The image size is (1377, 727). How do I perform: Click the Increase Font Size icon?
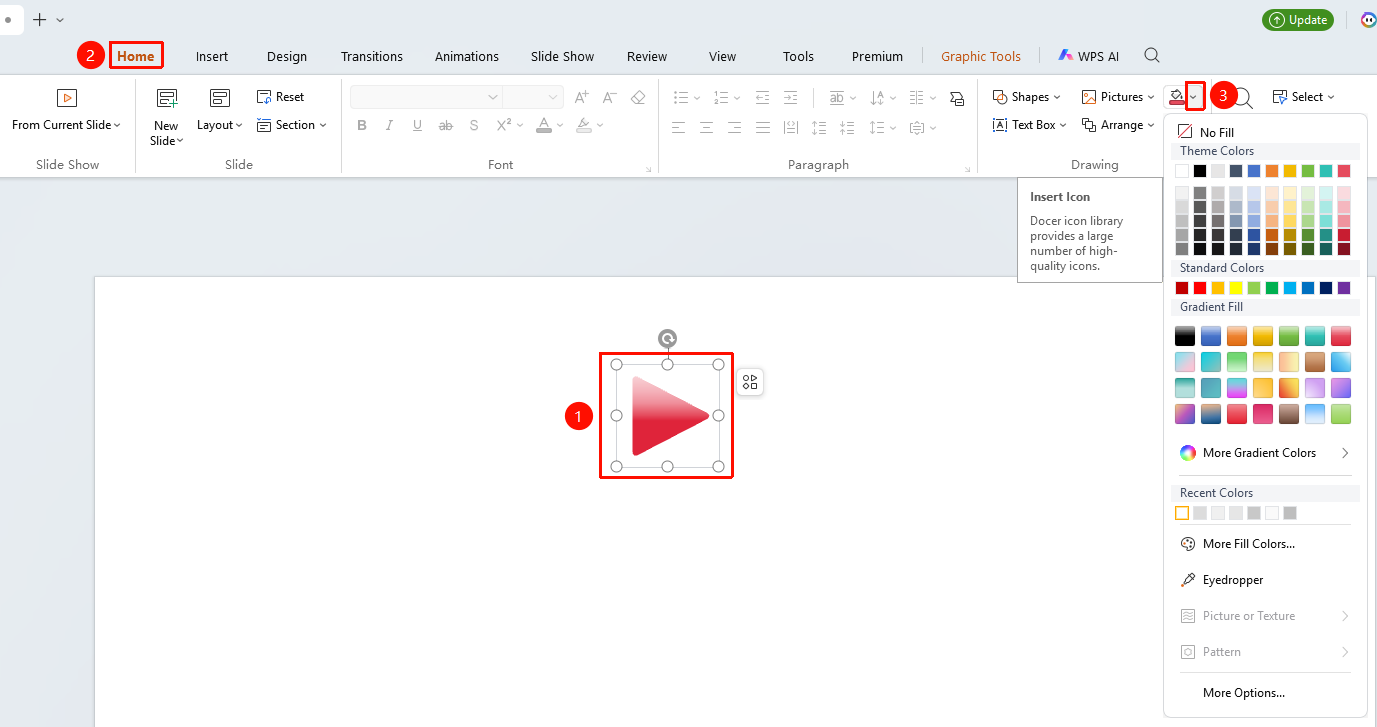pyautogui.click(x=581, y=97)
